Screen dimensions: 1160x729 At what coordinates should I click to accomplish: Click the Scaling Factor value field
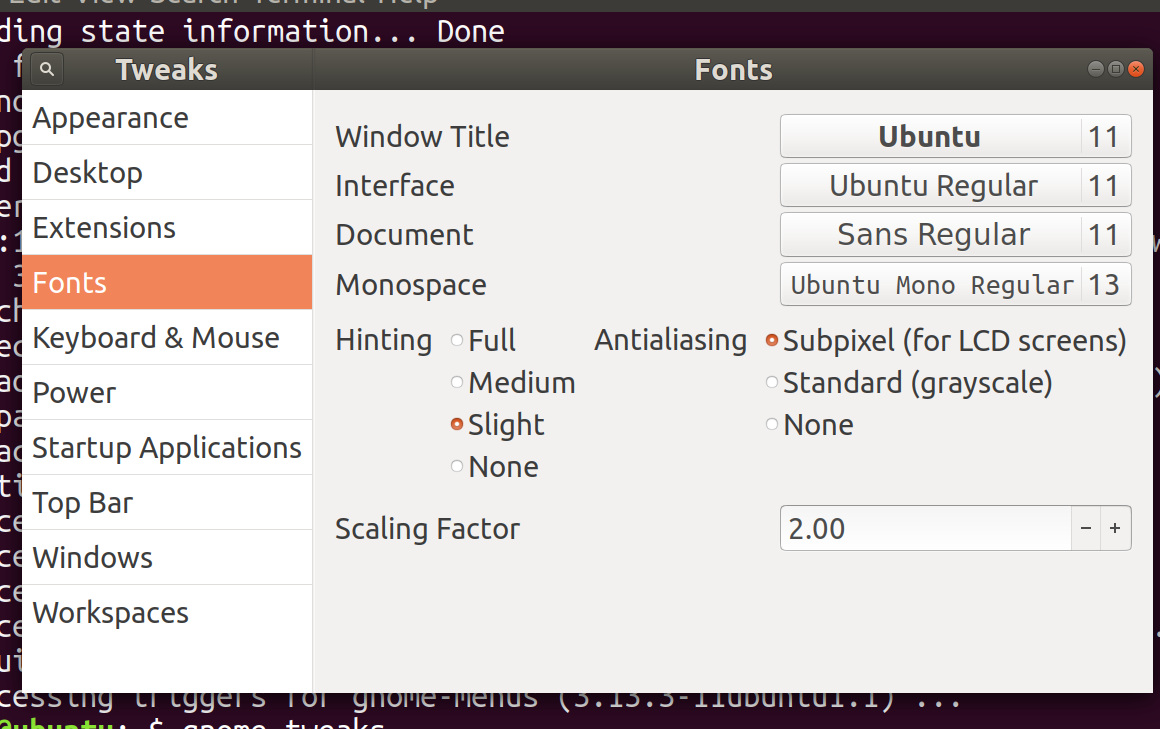pyautogui.click(x=925, y=528)
